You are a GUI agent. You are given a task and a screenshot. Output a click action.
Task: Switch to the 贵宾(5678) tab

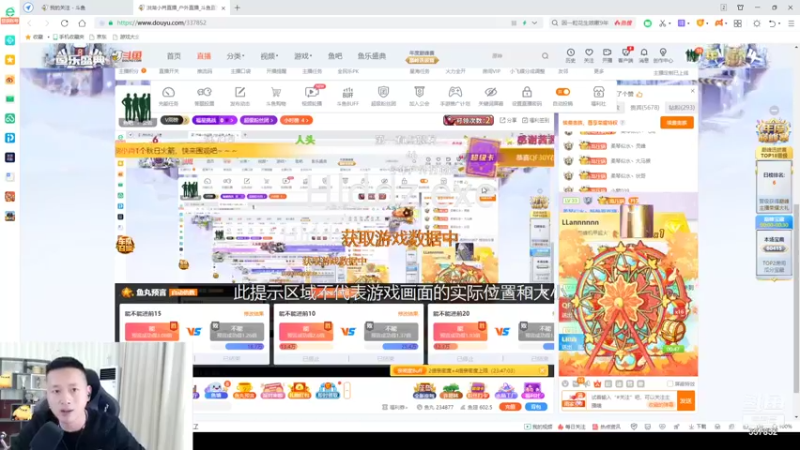pos(644,108)
